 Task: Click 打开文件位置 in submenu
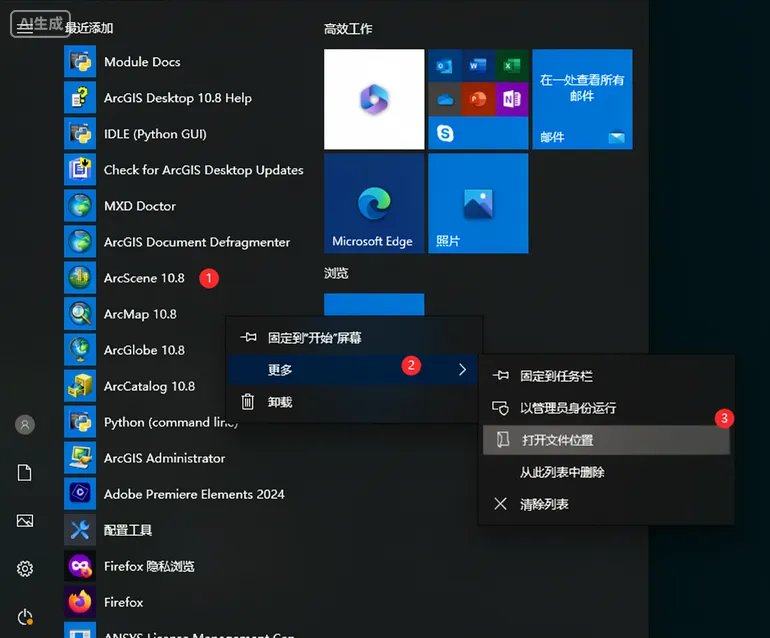coord(606,440)
